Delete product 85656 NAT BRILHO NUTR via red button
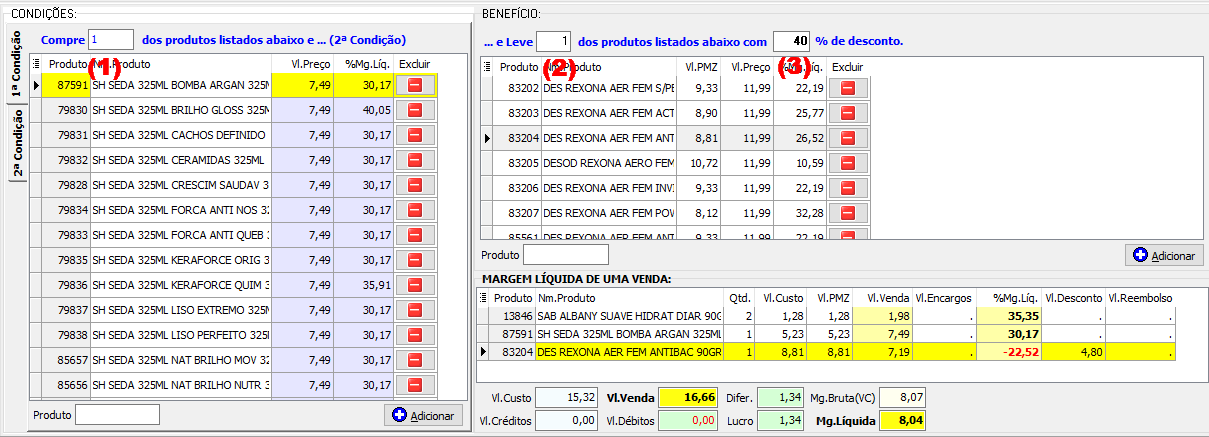1209x437 pixels. (414, 385)
